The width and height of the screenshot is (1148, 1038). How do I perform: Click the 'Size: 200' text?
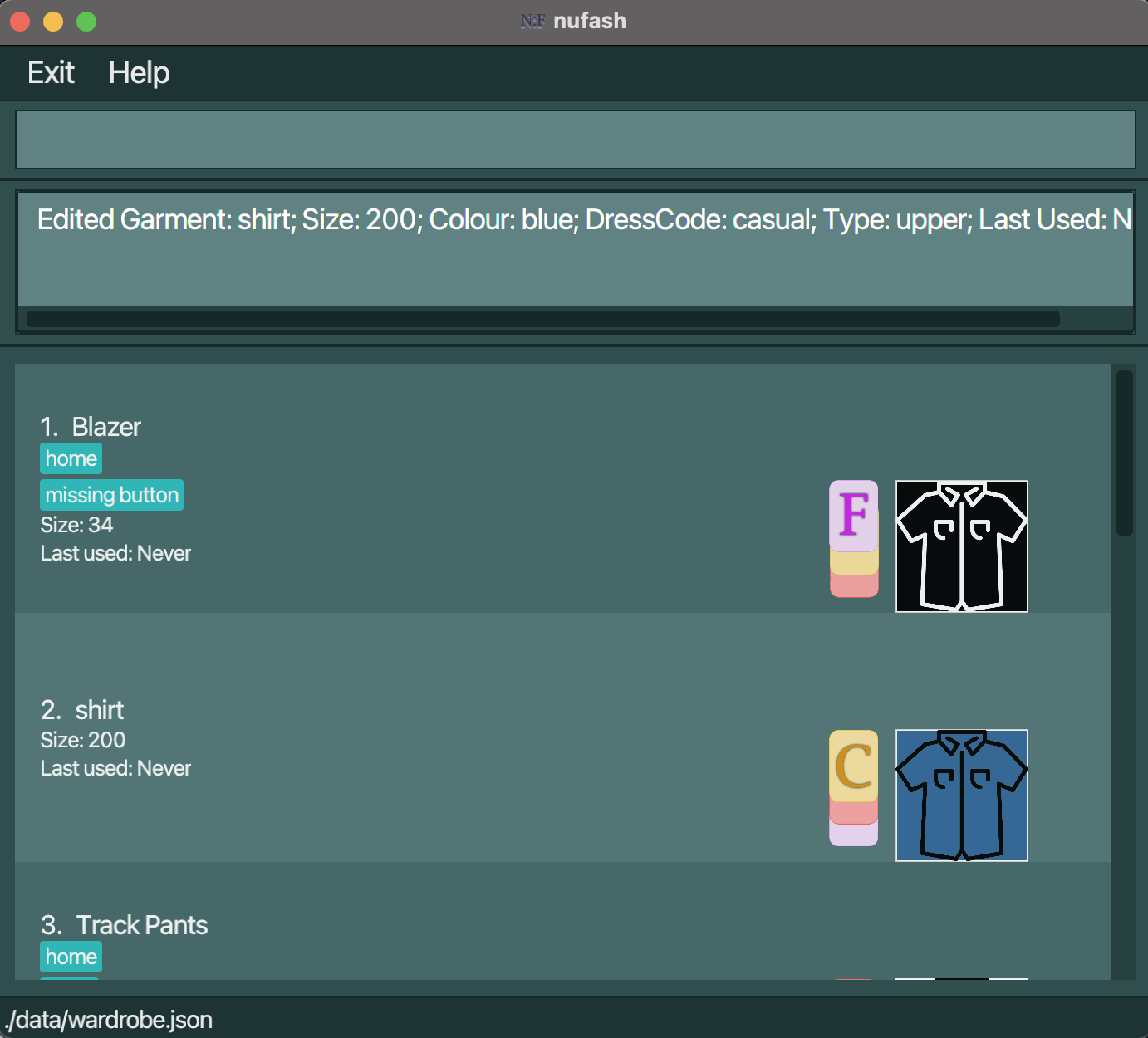point(83,740)
